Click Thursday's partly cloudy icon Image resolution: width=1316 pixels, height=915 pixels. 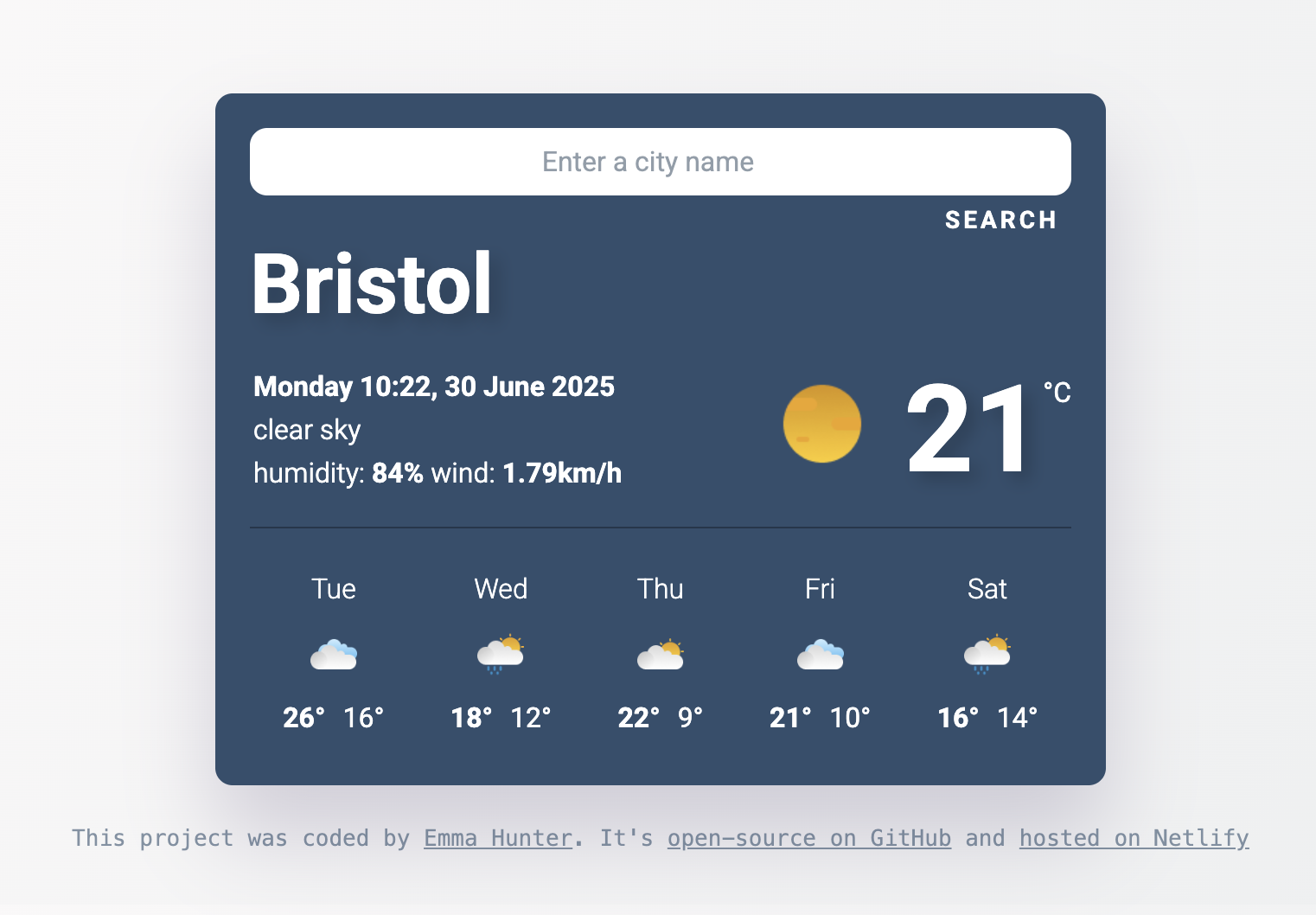pyautogui.click(x=661, y=654)
